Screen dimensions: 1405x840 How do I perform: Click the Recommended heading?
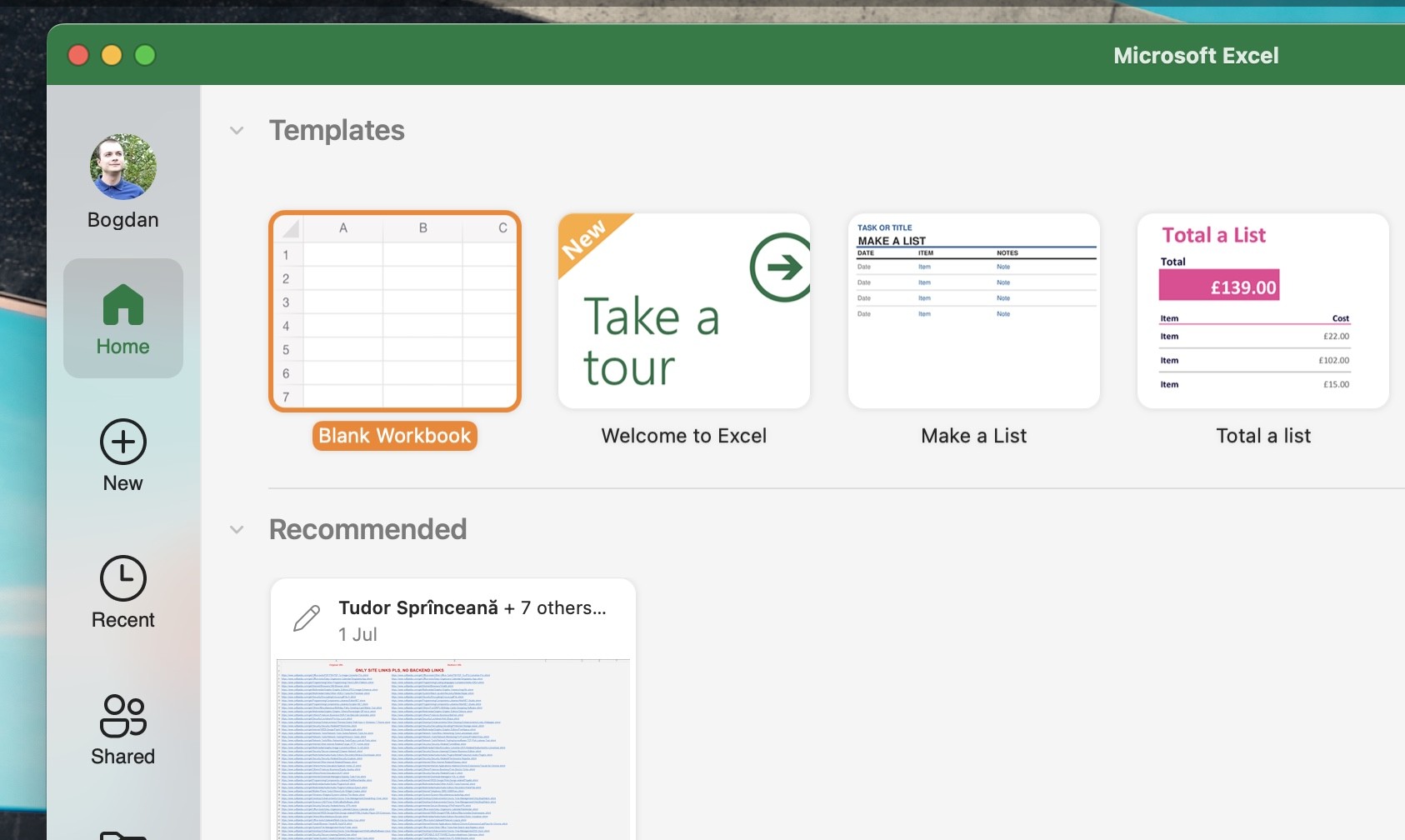pyautogui.click(x=367, y=530)
